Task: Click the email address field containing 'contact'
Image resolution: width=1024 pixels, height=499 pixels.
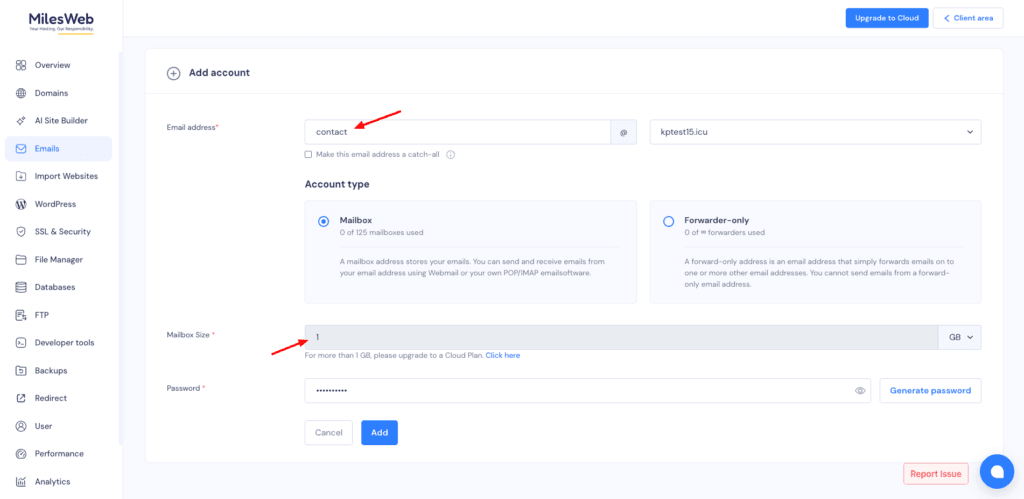Action: click(458, 132)
